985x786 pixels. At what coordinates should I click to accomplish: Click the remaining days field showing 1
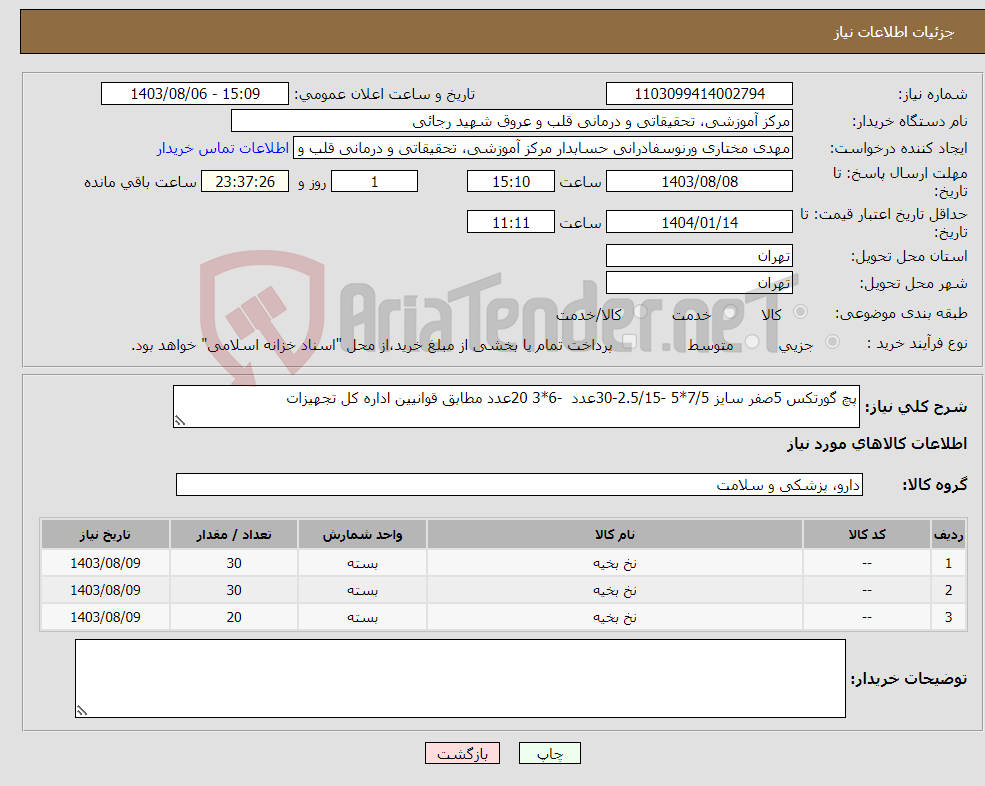[374, 182]
